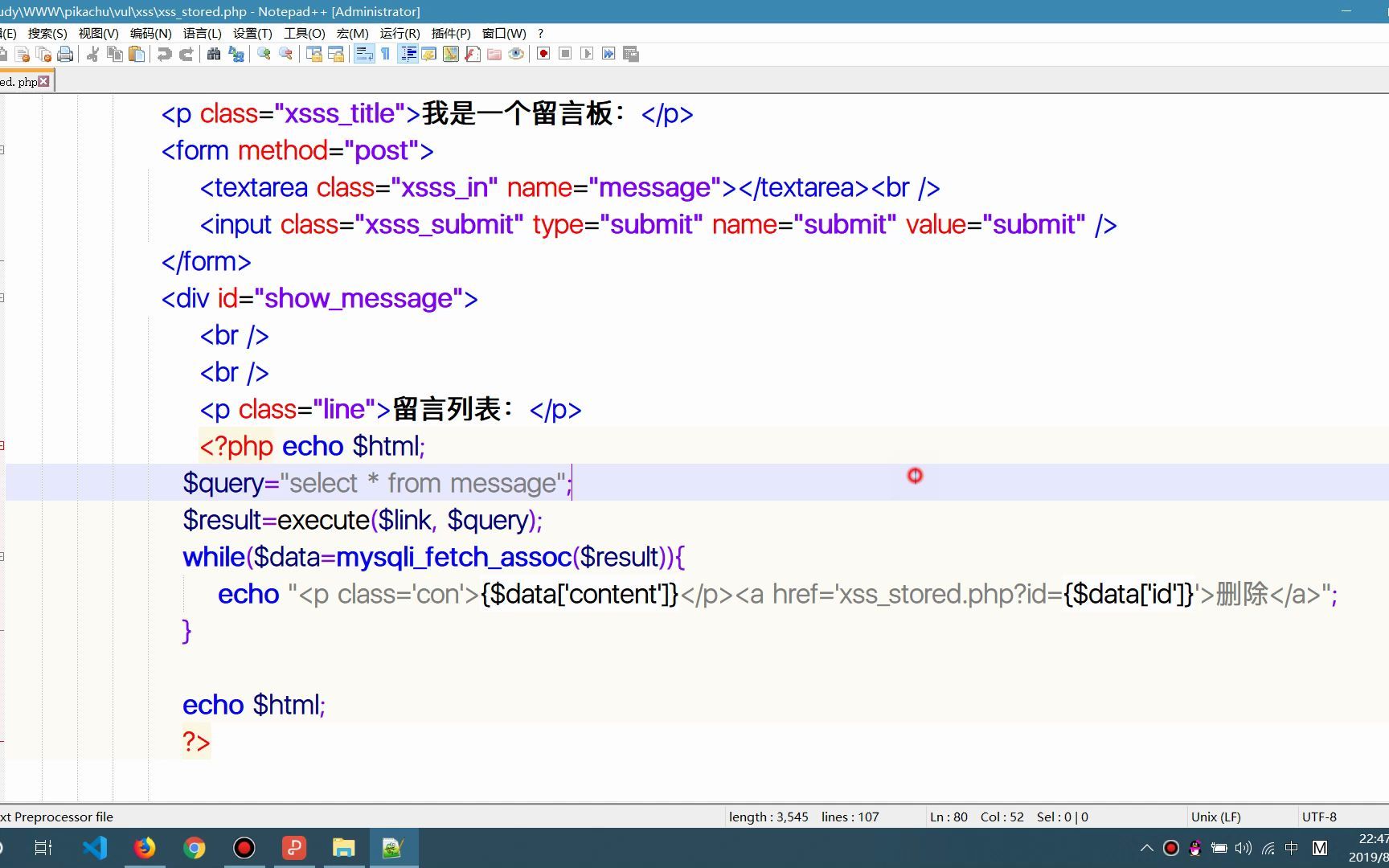The width and height of the screenshot is (1389, 868).
Task: Collapse the red php block fold marker
Action: tap(2, 445)
